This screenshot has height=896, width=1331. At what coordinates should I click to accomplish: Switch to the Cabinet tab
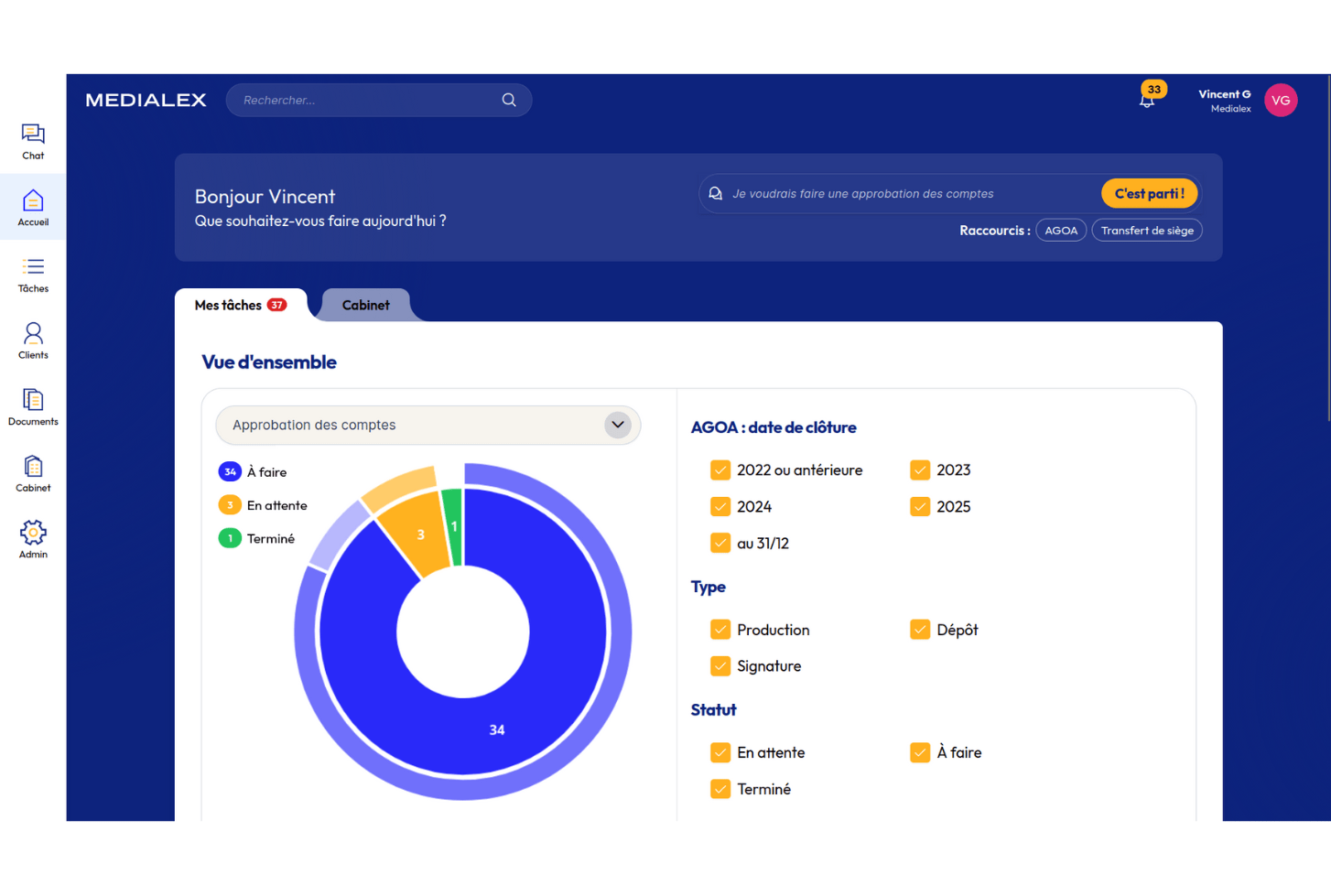(x=365, y=305)
